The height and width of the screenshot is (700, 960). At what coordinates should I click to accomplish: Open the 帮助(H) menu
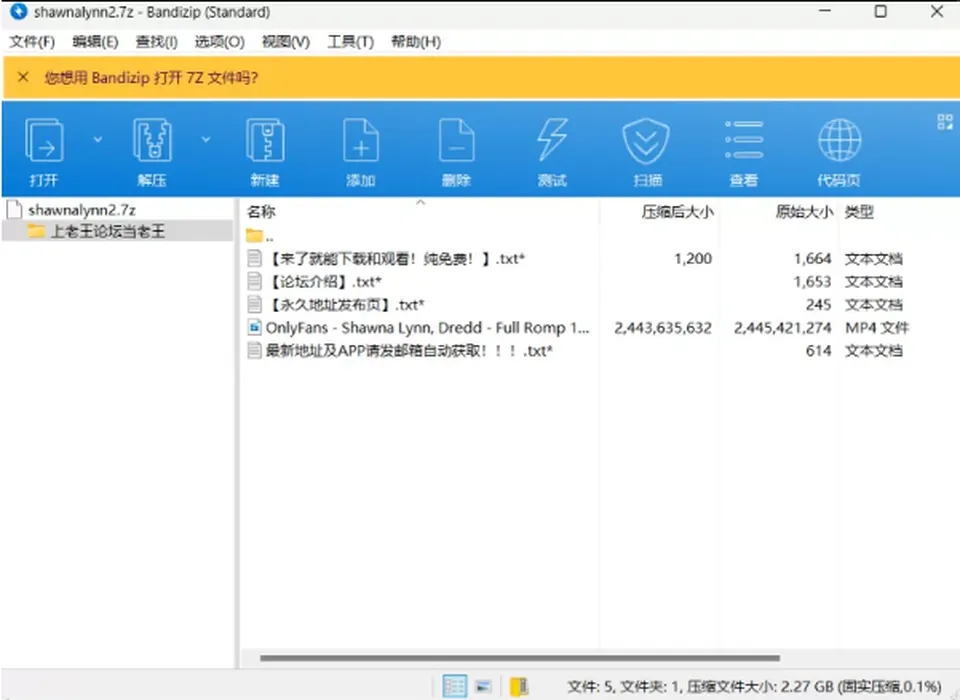coord(416,42)
